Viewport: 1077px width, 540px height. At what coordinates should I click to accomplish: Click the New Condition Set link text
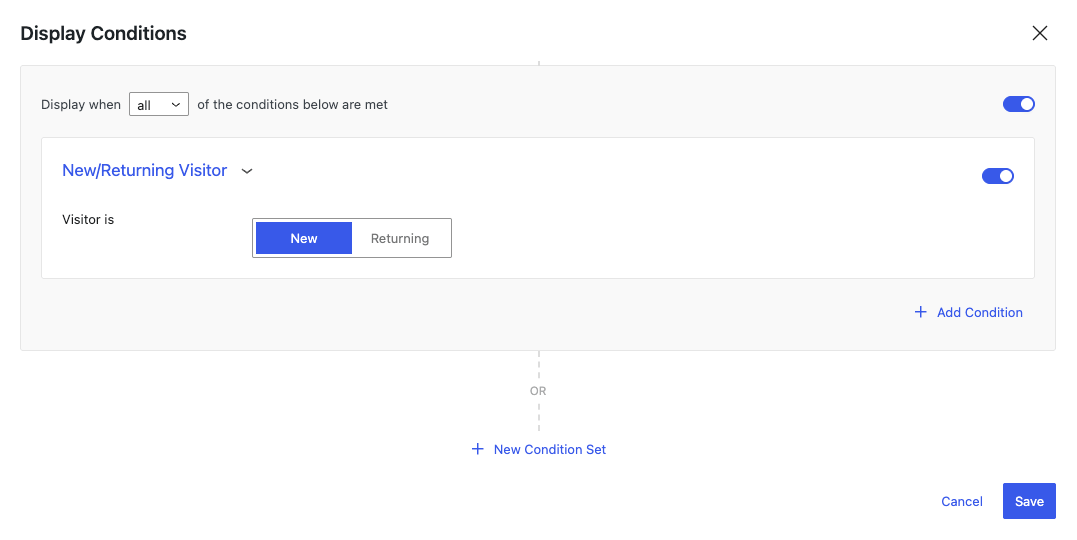click(549, 449)
